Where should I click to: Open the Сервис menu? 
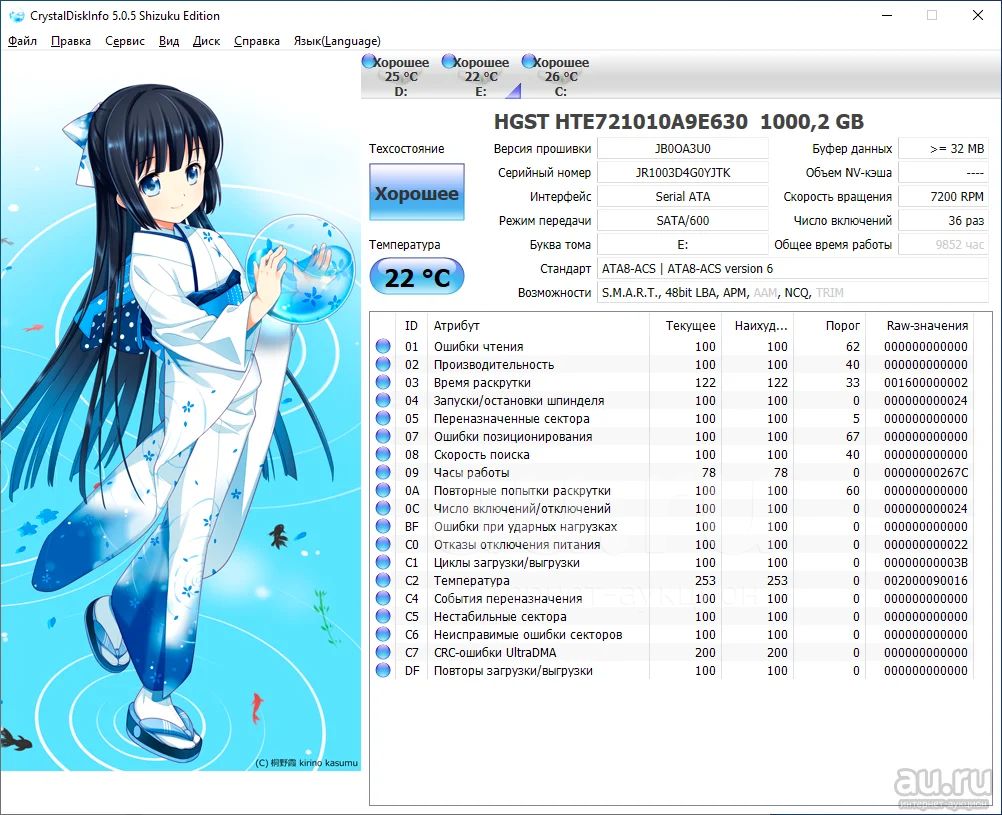tap(125, 41)
